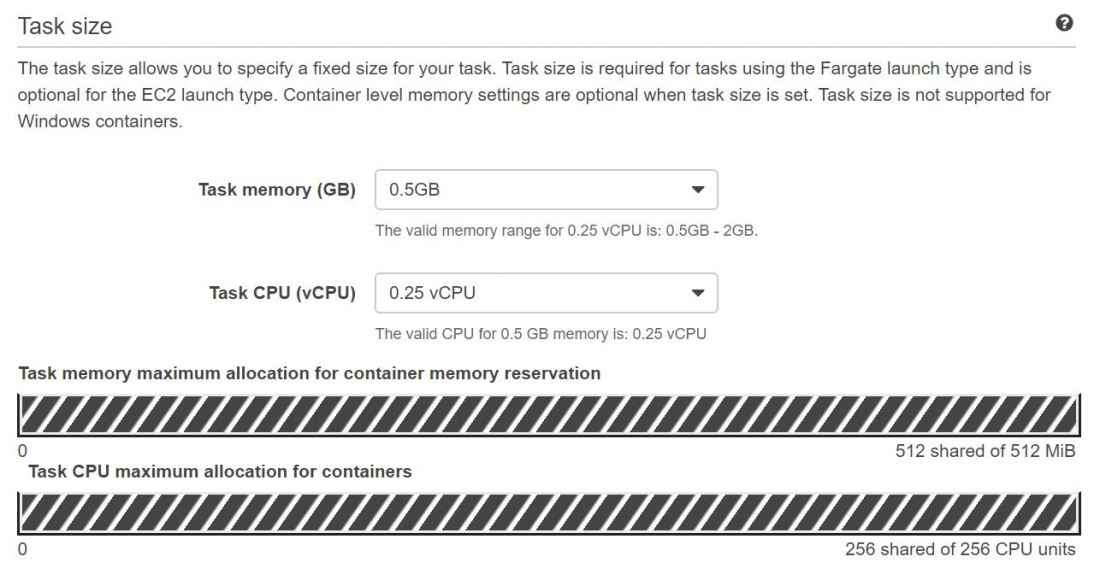Click the 512 shared of 512 MiB text
The height and width of the screenshot is (574, 1100).
pos(985,451)
